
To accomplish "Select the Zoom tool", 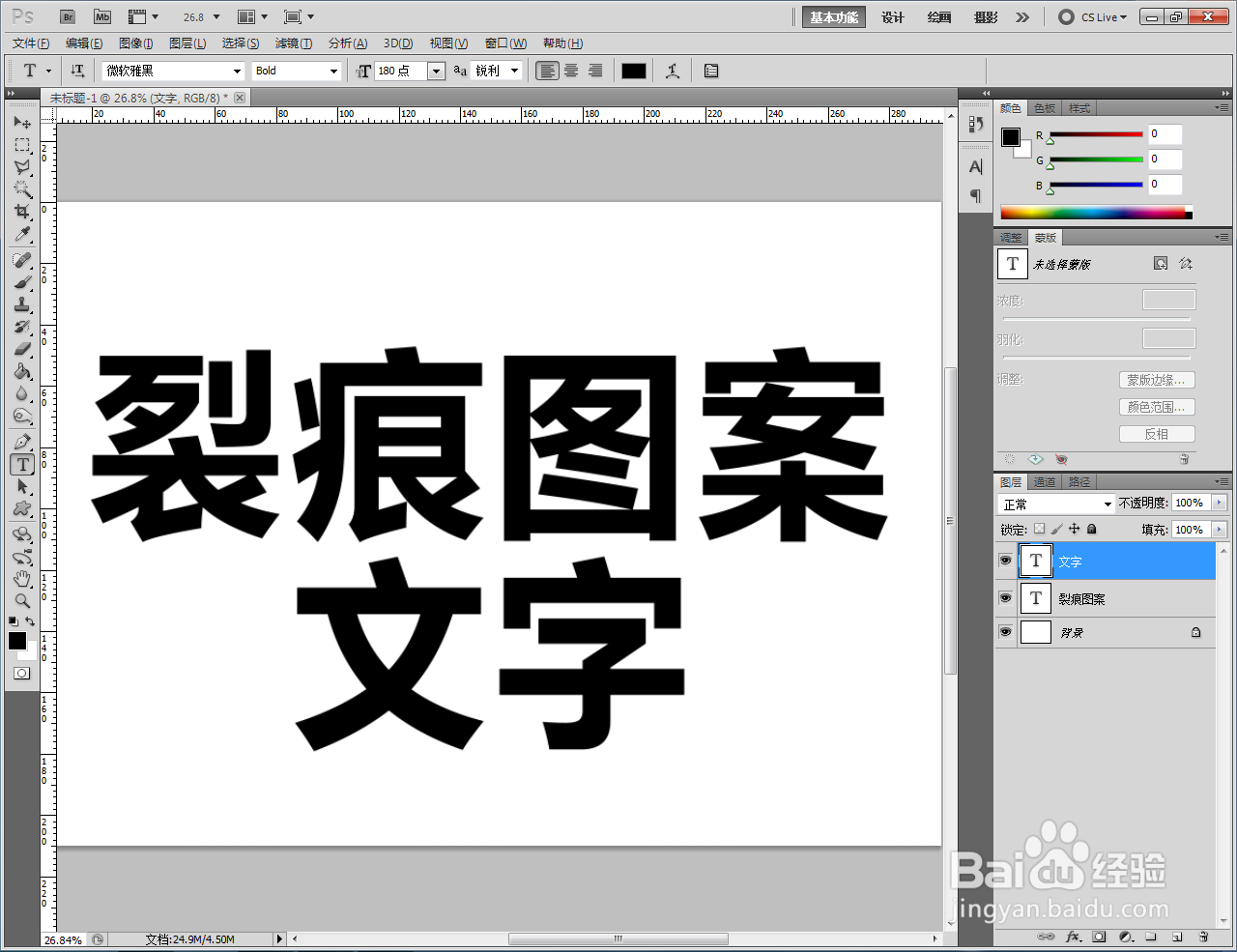I will click(x=22, y=600).
